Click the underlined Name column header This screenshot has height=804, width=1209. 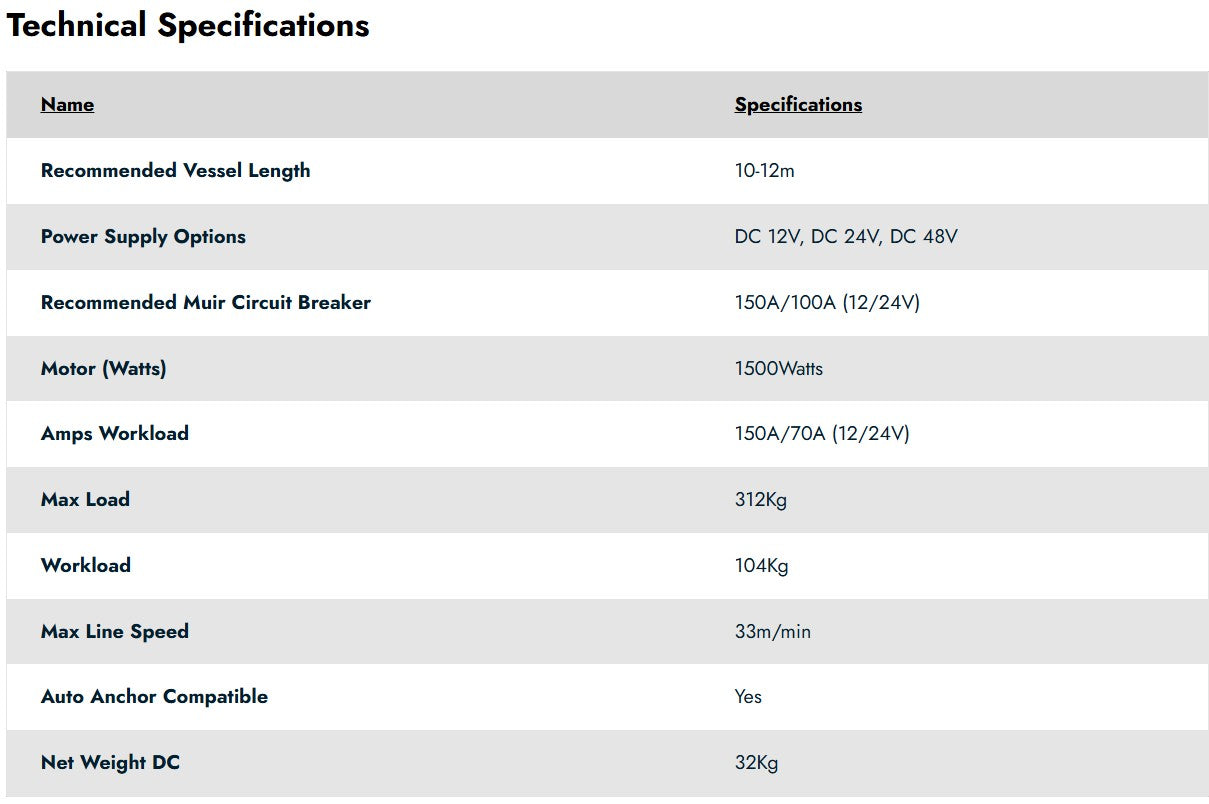click(x=67, y=105)
